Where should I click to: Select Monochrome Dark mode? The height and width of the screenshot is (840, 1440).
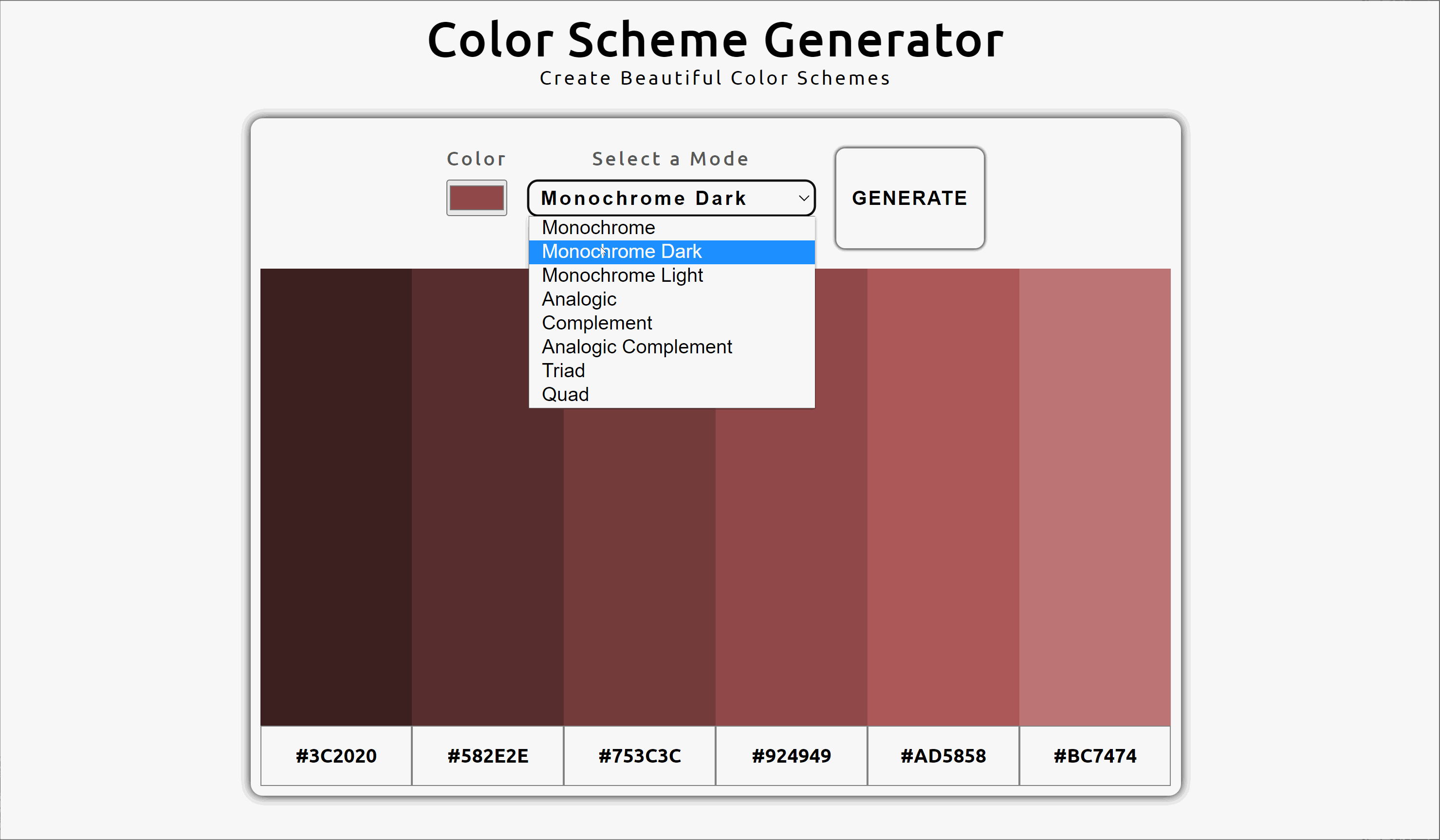click(x=621, y=252)
